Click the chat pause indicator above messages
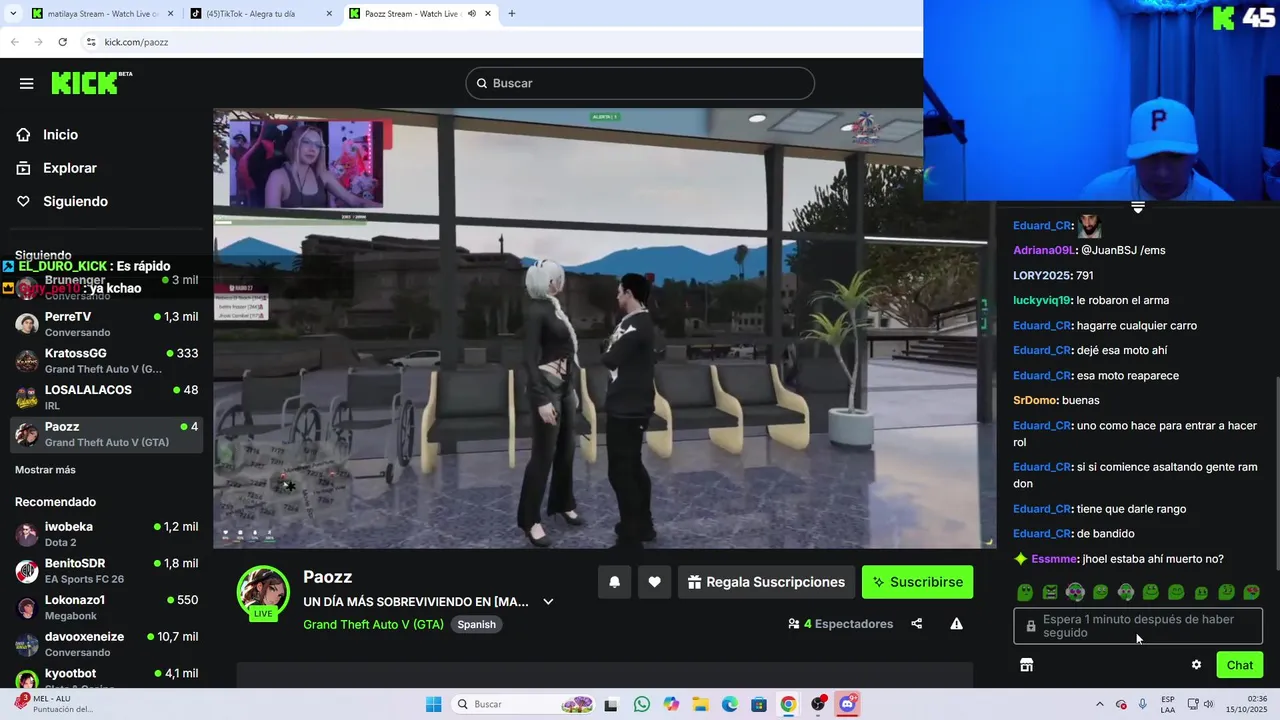The width and height of the screenshot is (1280, 720). click(1138, 207)
